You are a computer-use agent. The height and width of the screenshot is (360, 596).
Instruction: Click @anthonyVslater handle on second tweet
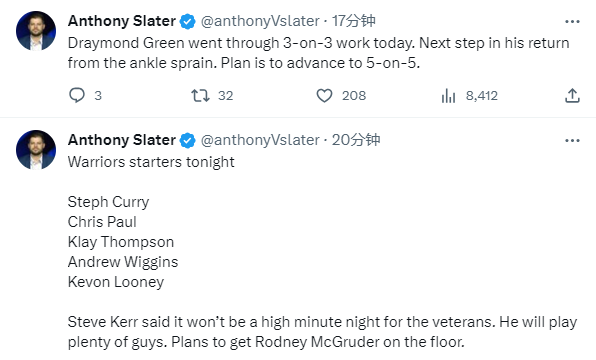click(260, 140)
